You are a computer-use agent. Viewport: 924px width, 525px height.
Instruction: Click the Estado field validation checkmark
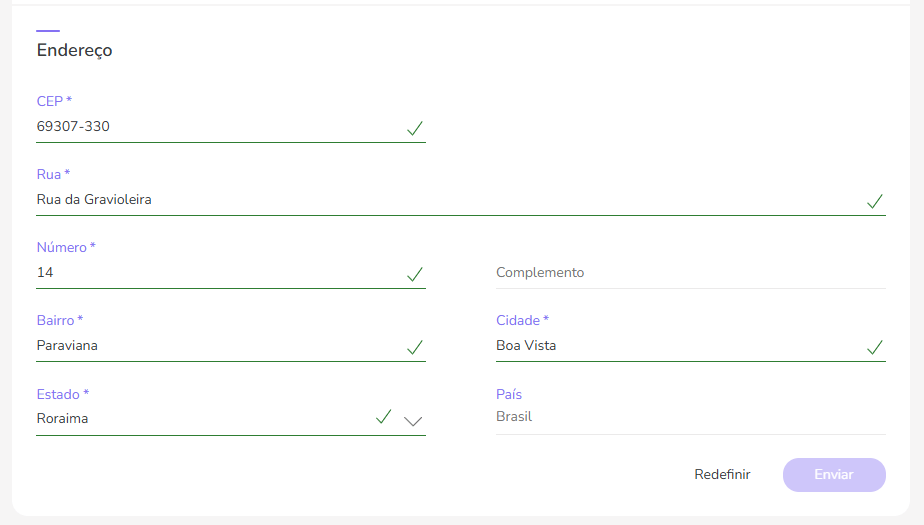tap(383, 416)
